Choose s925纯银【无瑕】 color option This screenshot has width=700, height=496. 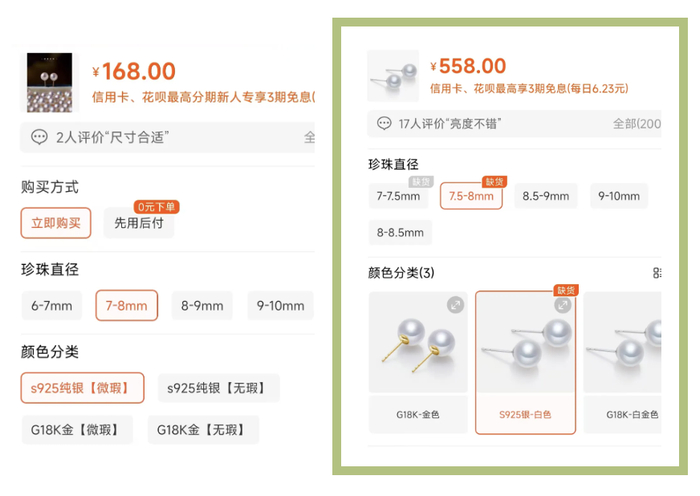click(218, 387)
